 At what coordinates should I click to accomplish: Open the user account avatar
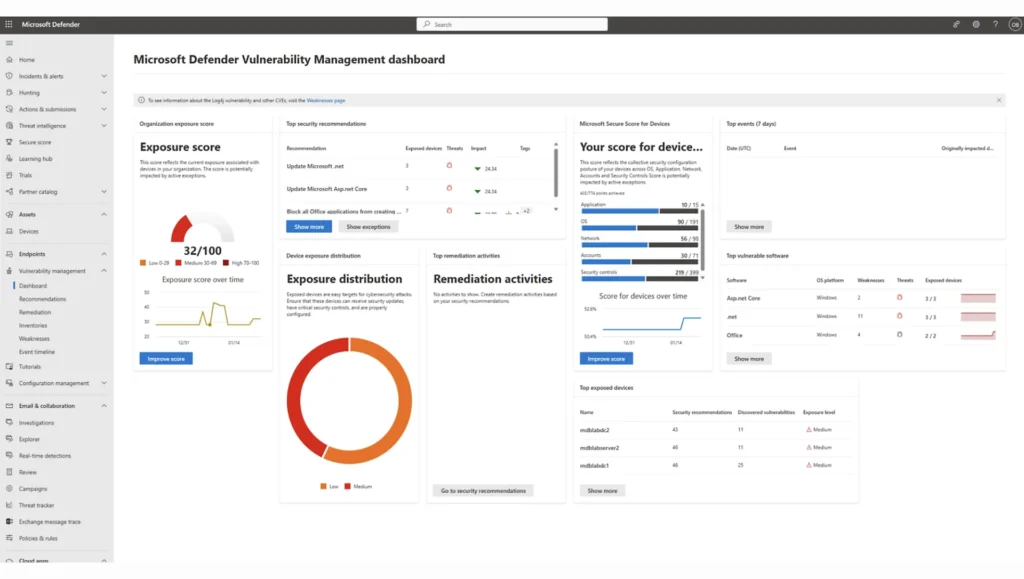coord(1014,24)
